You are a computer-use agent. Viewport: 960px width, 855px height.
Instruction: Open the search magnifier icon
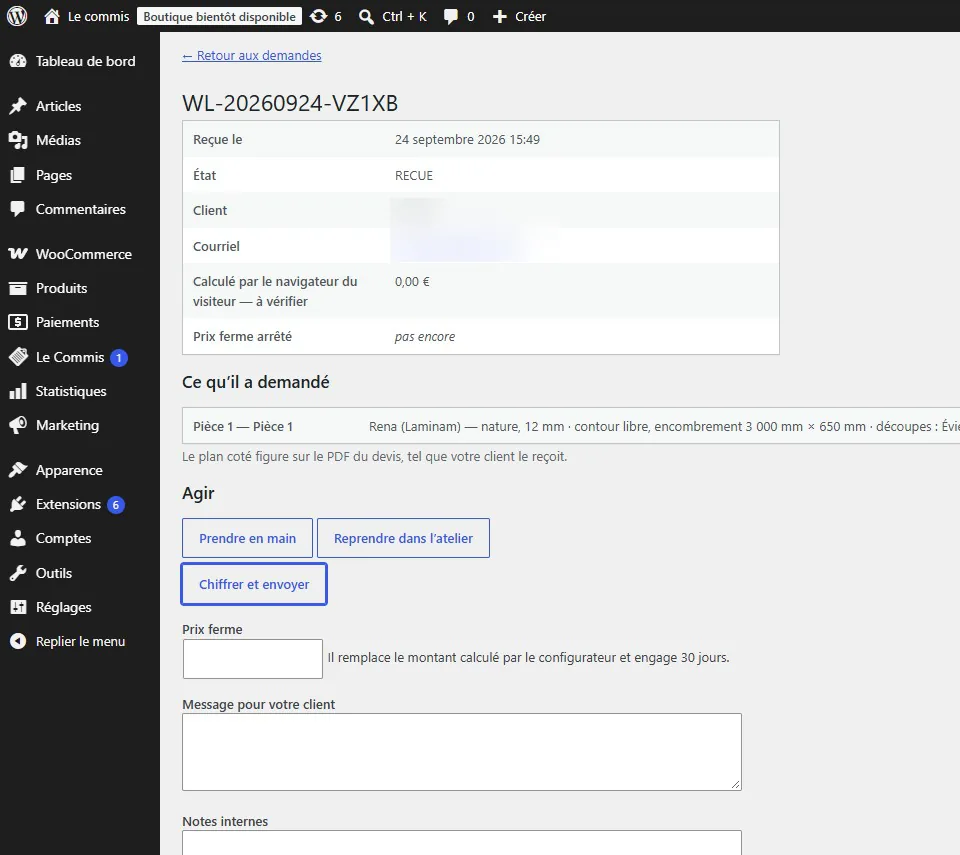[366, 17]
